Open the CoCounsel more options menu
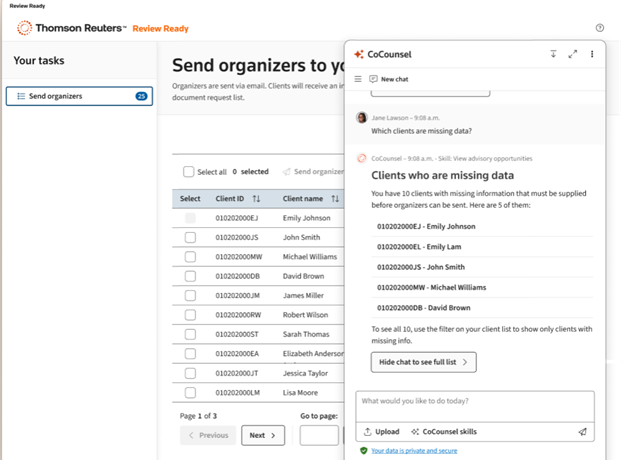Image resolution: width=624 pixels, height=460 pixels. point(592,54)
